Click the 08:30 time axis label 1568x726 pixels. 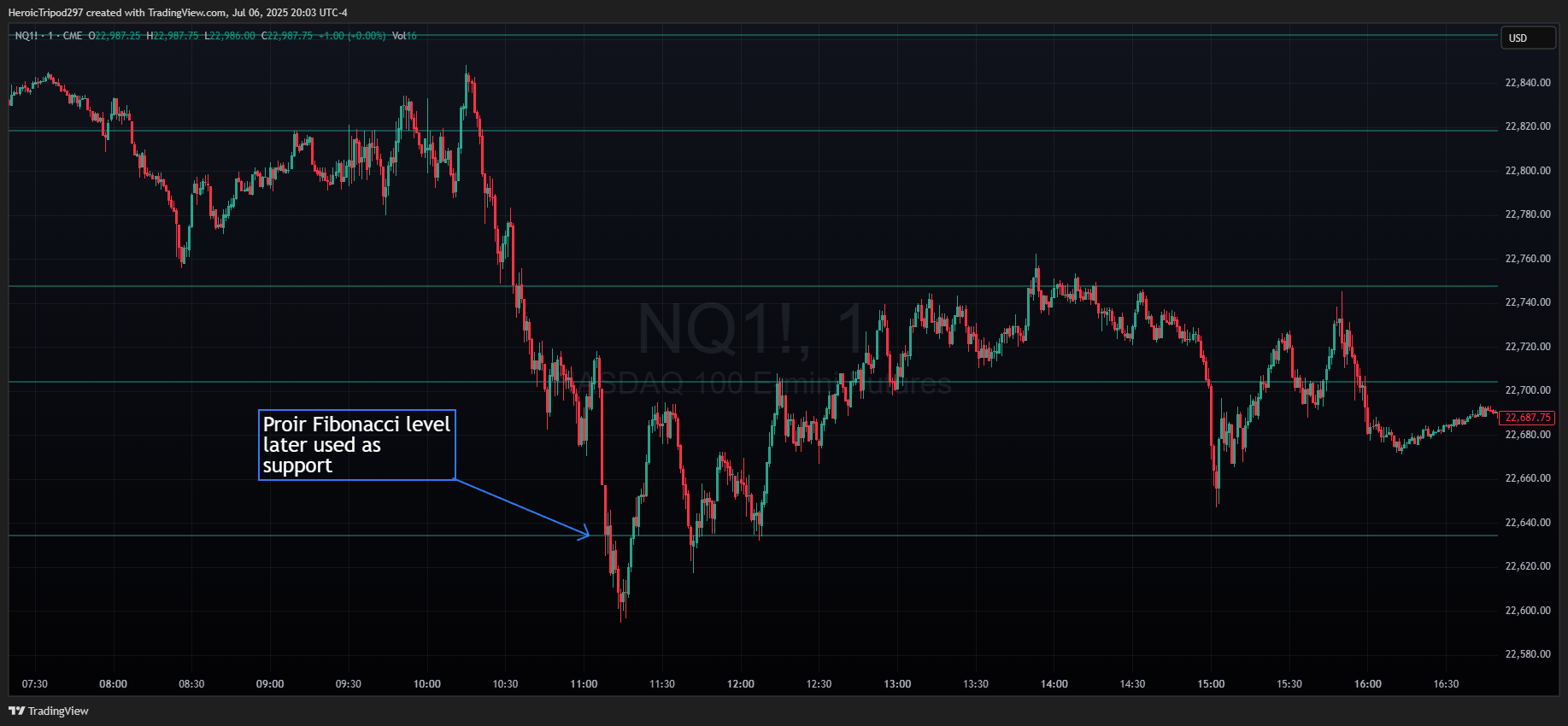[191, 684]
